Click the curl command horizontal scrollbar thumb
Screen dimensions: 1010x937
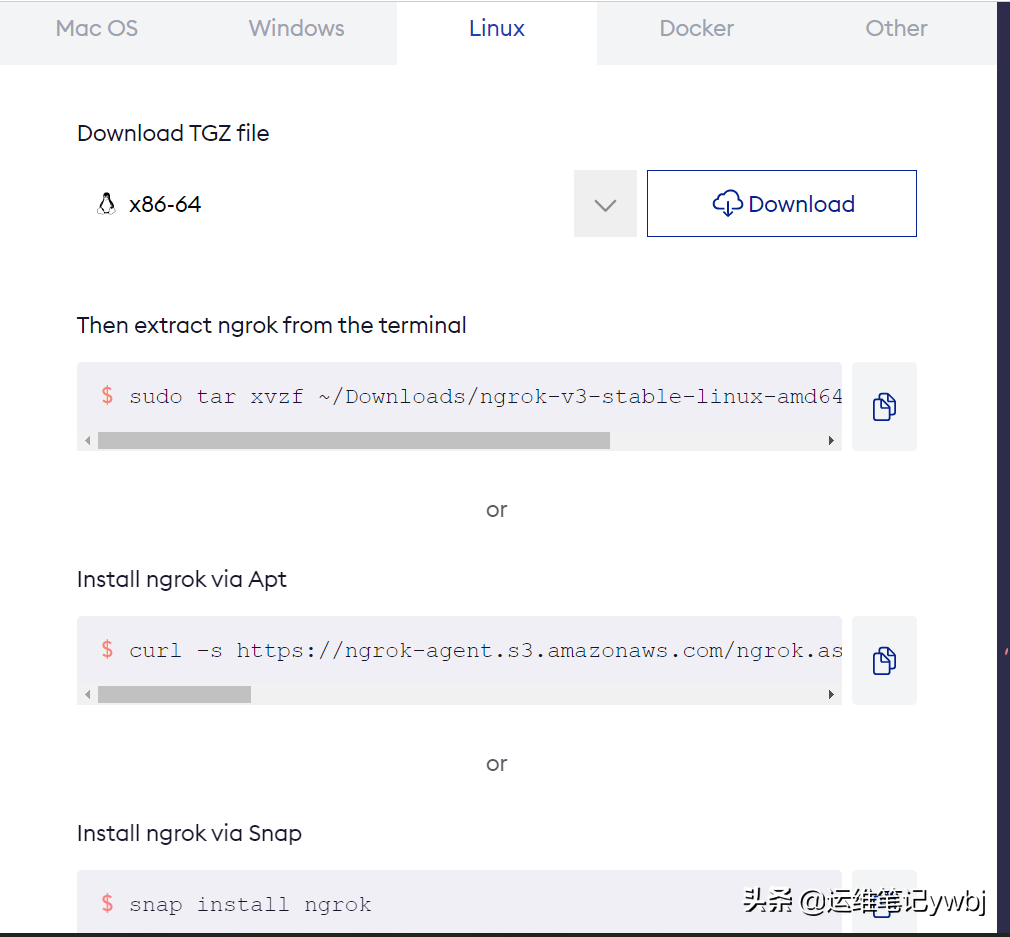pyautogui.click(x=174, y=695)
